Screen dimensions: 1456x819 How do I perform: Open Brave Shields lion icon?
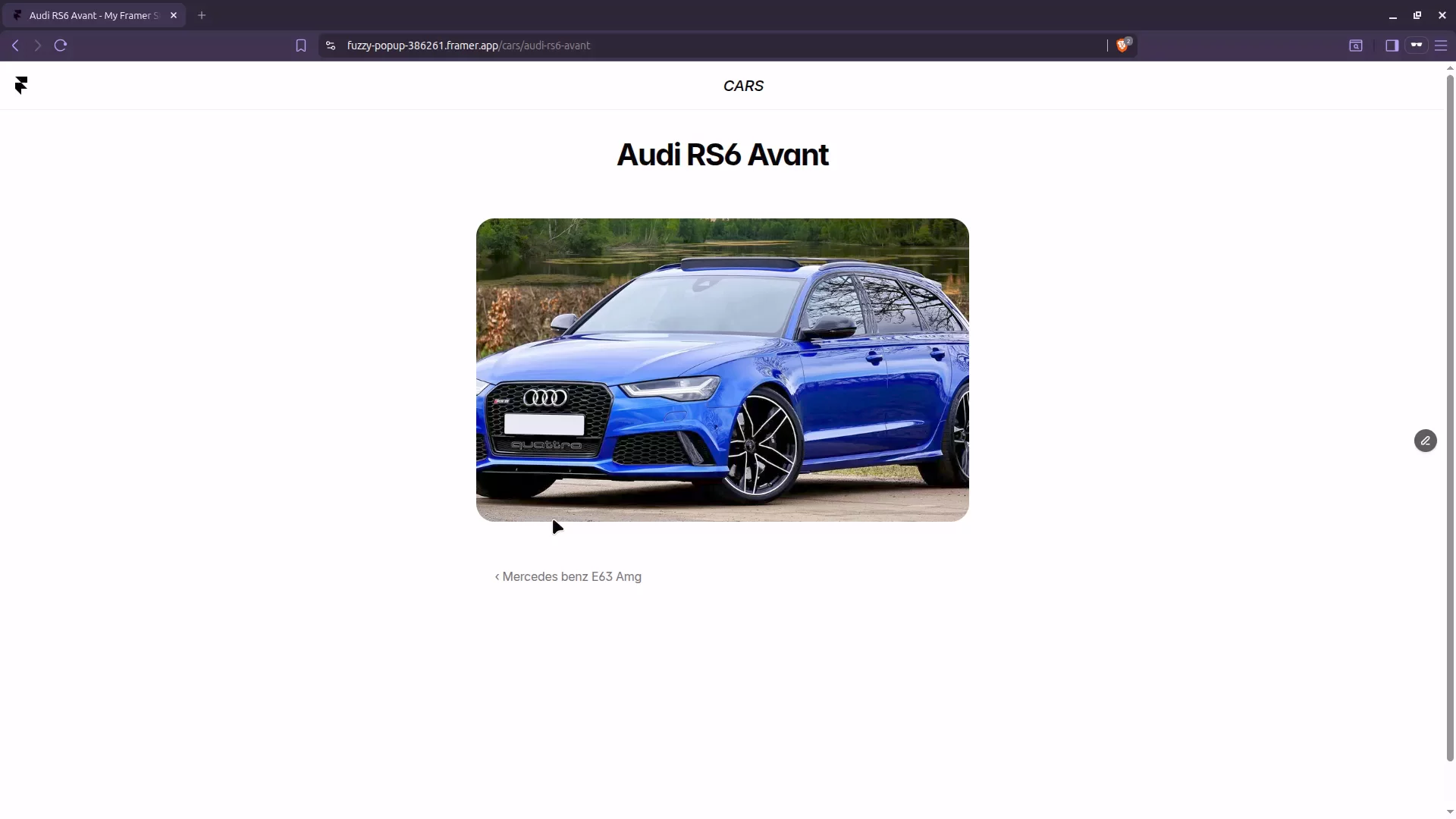pos(1123,45)
